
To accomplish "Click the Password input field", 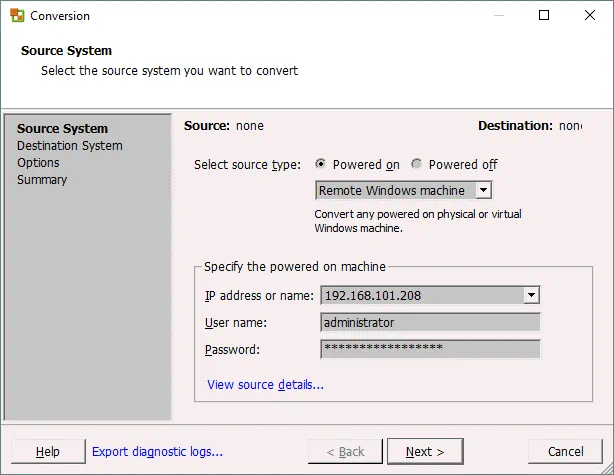I will tap(430, 349).
